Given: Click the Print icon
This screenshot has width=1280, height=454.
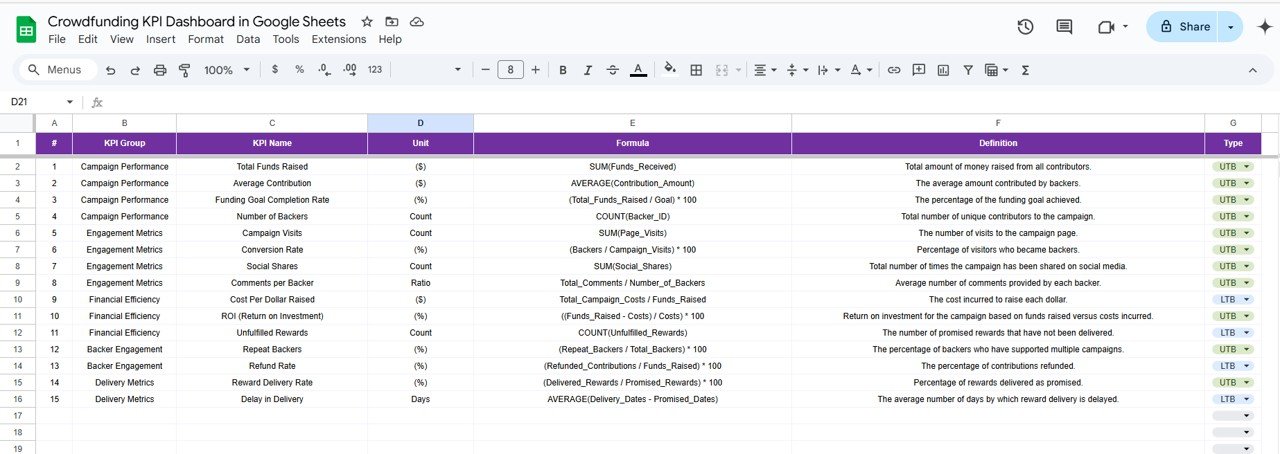Looking at the screenshot, I should coord(160,70).
